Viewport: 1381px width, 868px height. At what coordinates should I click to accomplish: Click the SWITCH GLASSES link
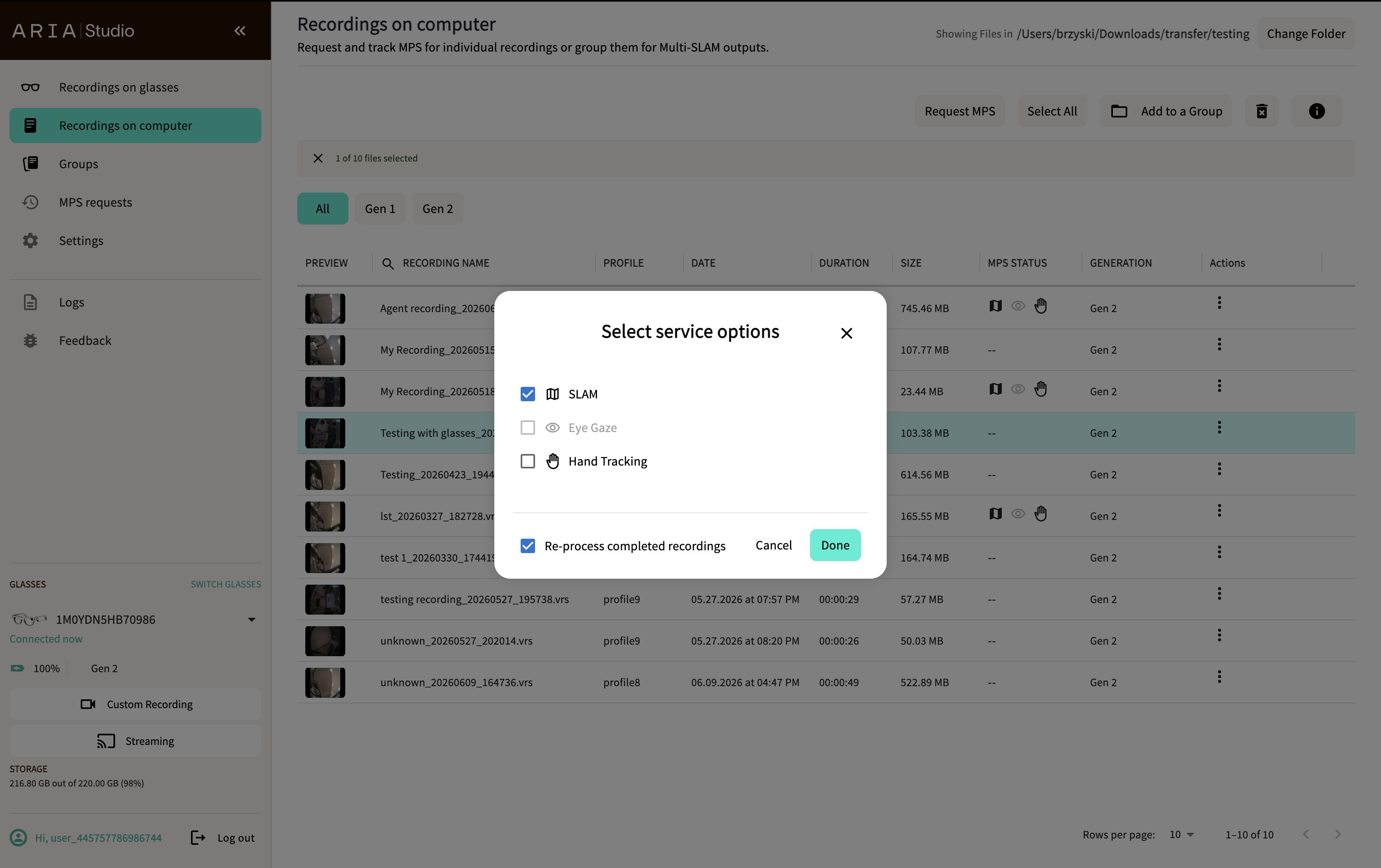[x=225, y=585]
